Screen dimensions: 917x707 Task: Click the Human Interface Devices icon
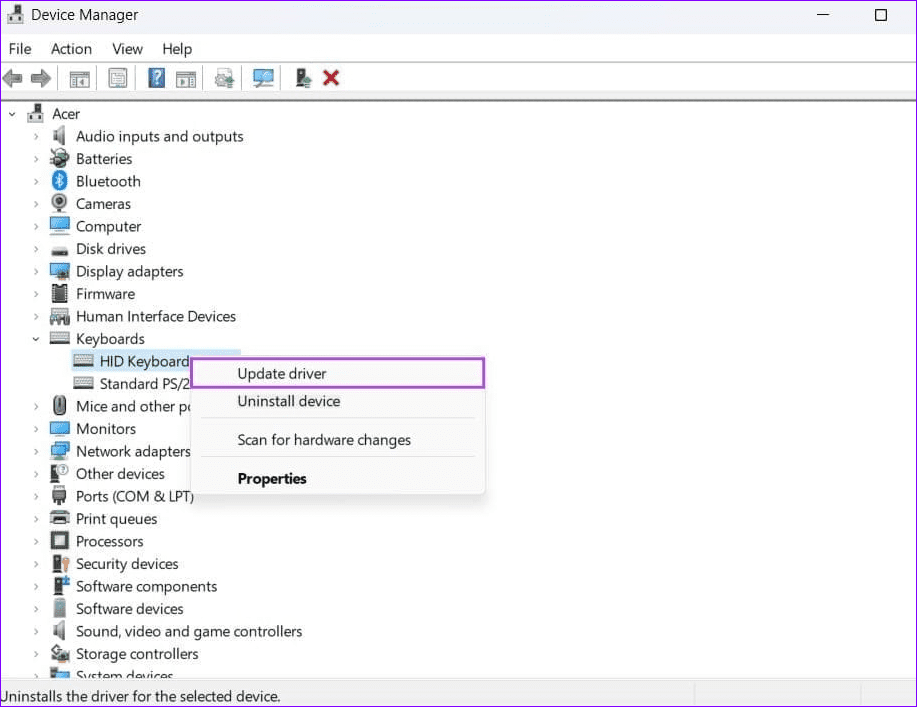tap(59, 316)
